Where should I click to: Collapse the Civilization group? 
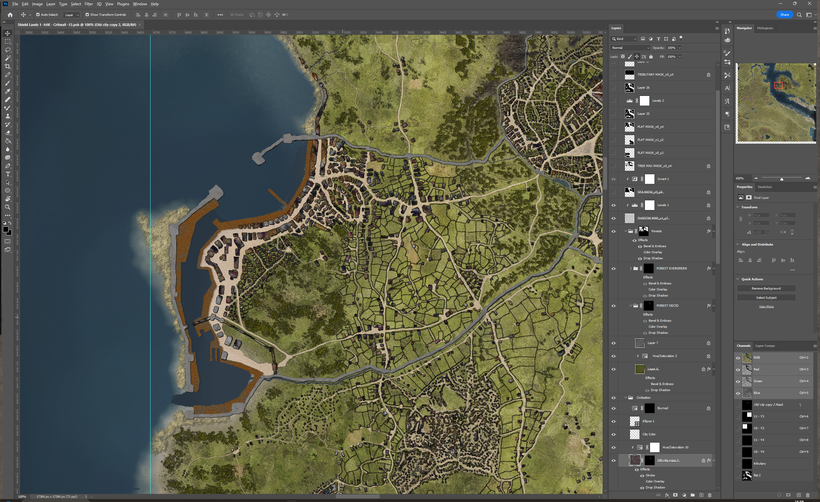click(x=625, y=397)
